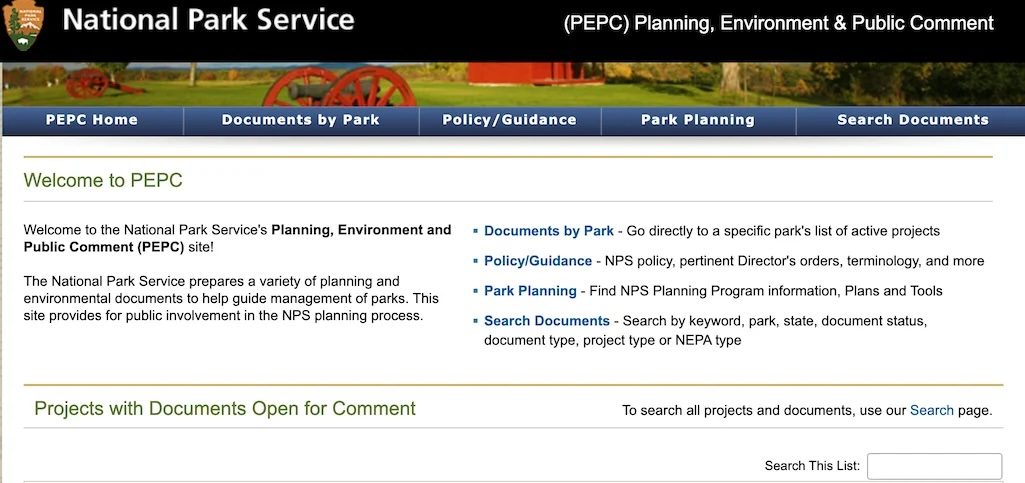
Task: Click the Projects with Documents Open for Comment heading
Action: [x=225, y=409]
